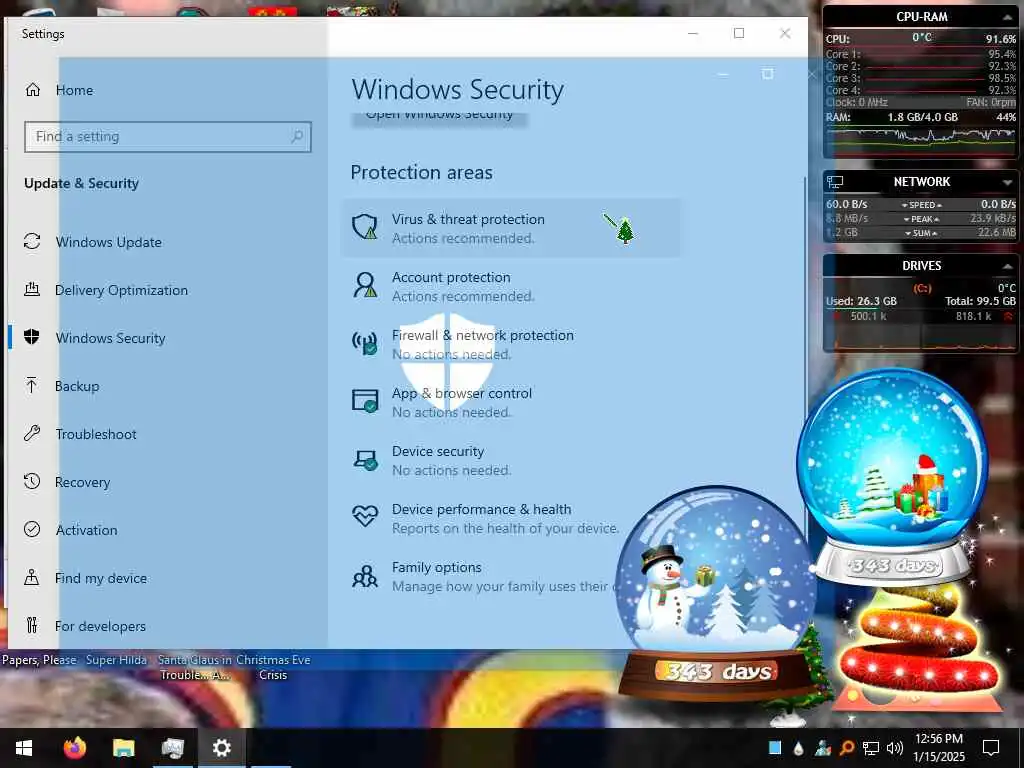Click the Device performance heart icon
Screen dimensions: 1024x768
click(x=365, y=516)
